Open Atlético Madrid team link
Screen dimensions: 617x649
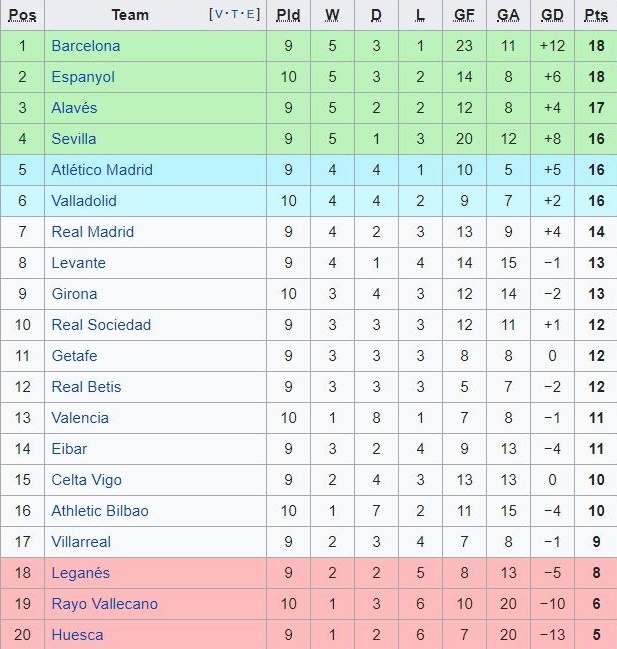coord(102,170)
